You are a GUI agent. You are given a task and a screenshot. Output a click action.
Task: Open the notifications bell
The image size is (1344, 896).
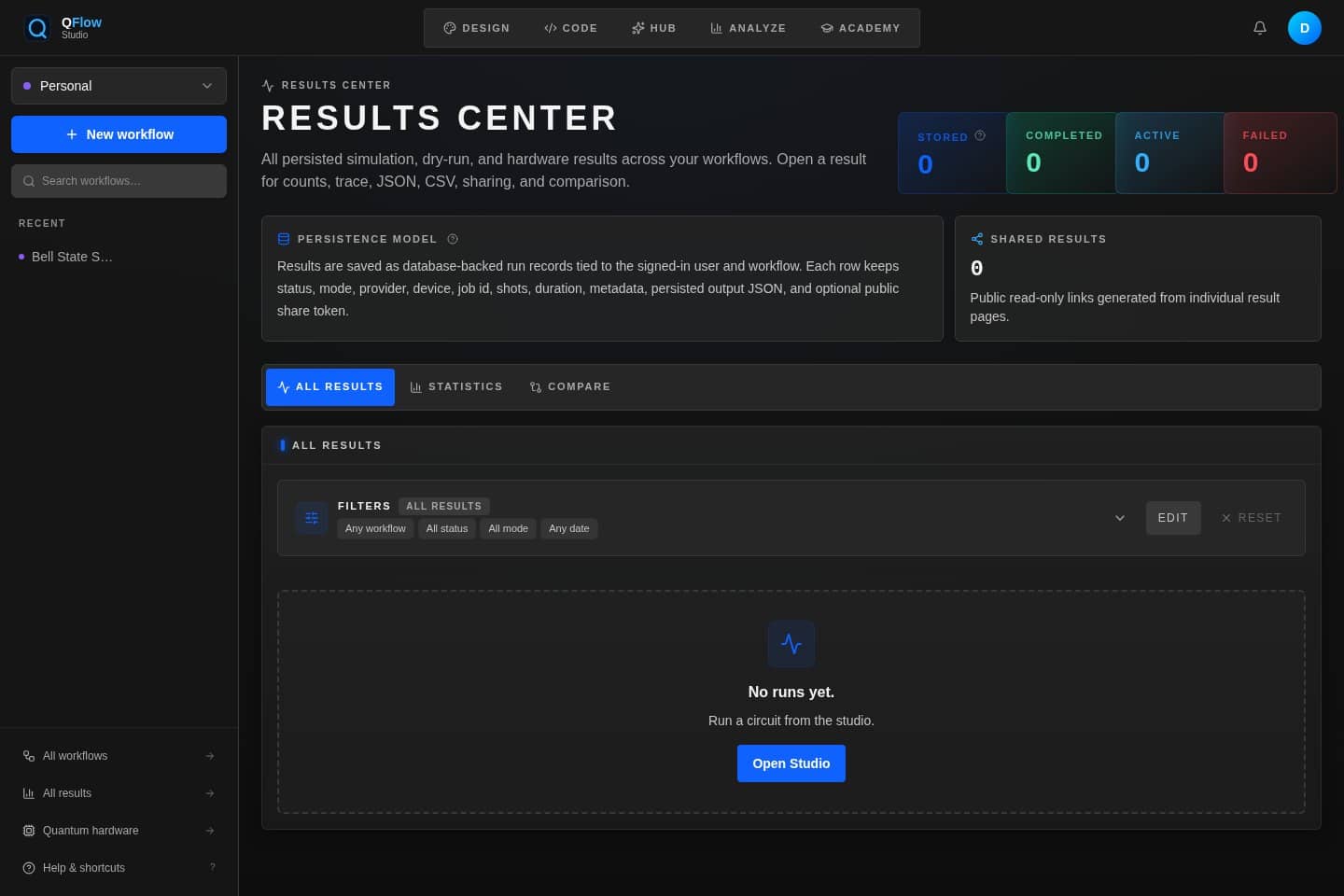1260,28
